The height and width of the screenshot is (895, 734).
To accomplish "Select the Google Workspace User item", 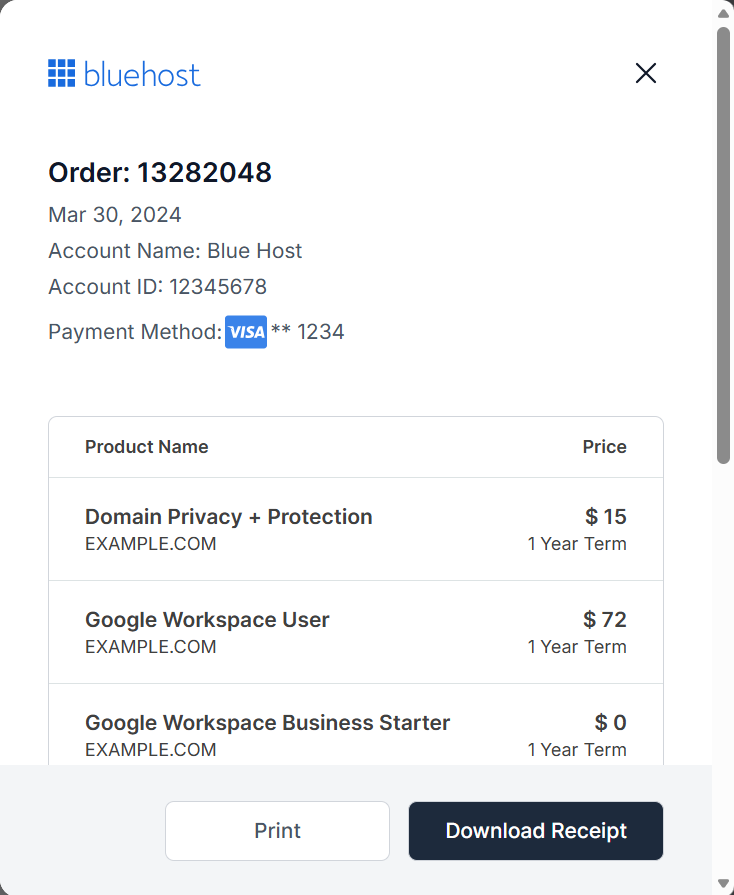I will (207, 619).
